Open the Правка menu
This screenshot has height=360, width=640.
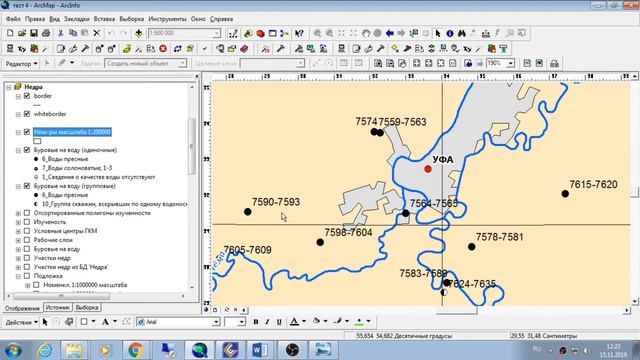click(35, 19)
